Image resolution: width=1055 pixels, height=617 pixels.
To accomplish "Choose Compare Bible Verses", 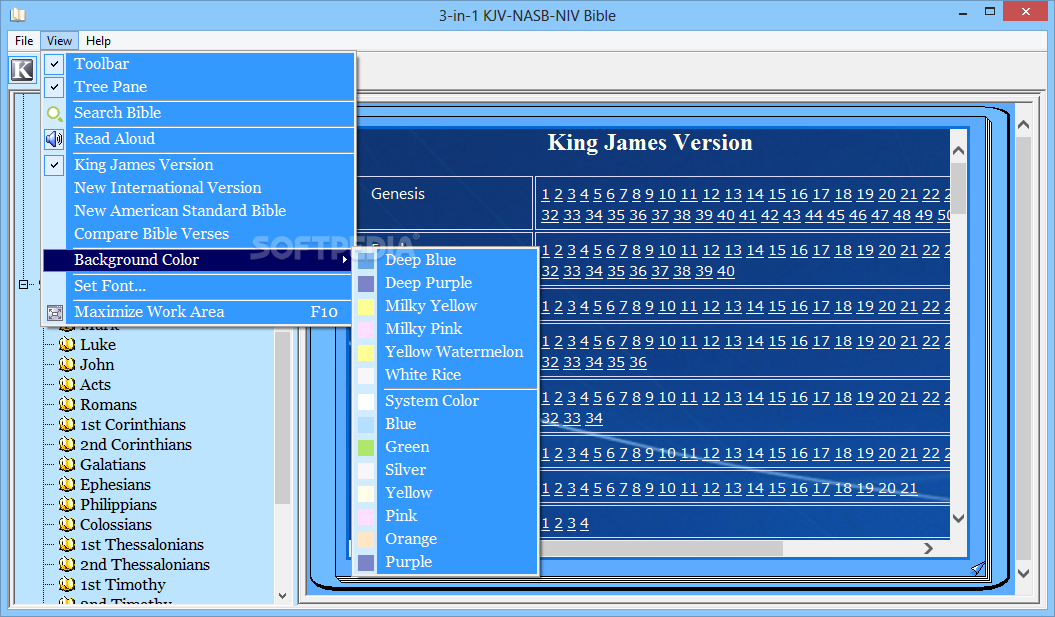I will 151,233.
